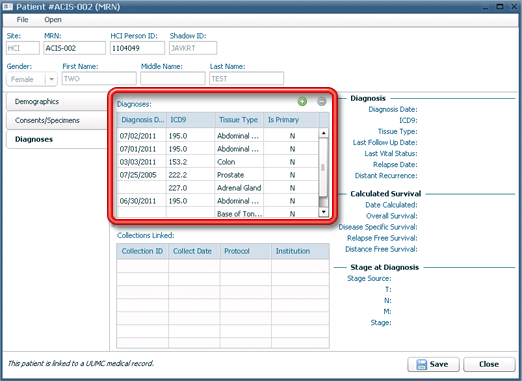Sort by Is Primary column header

(x=291, y=120)
